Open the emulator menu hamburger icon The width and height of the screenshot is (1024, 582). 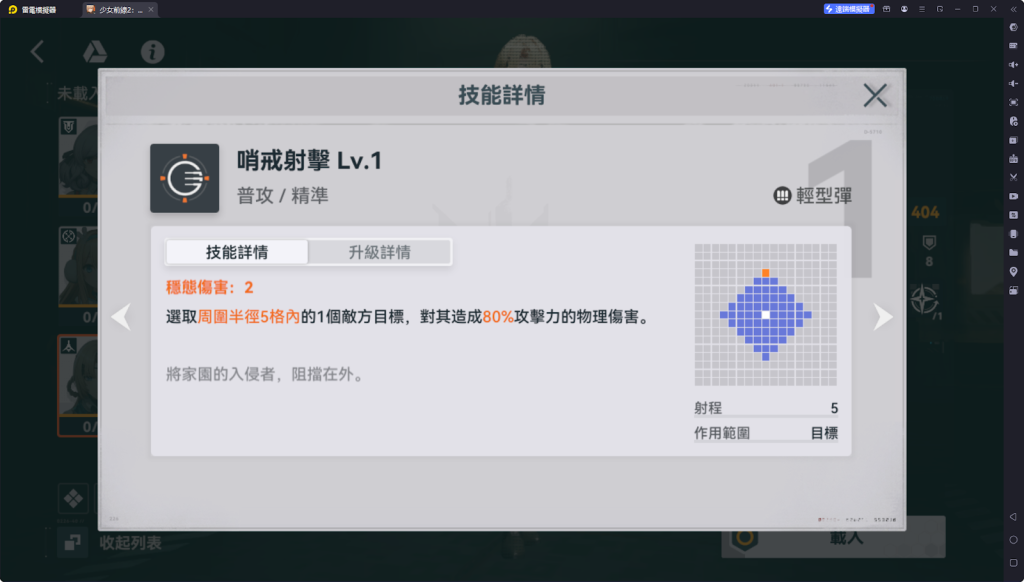point(921,9)
